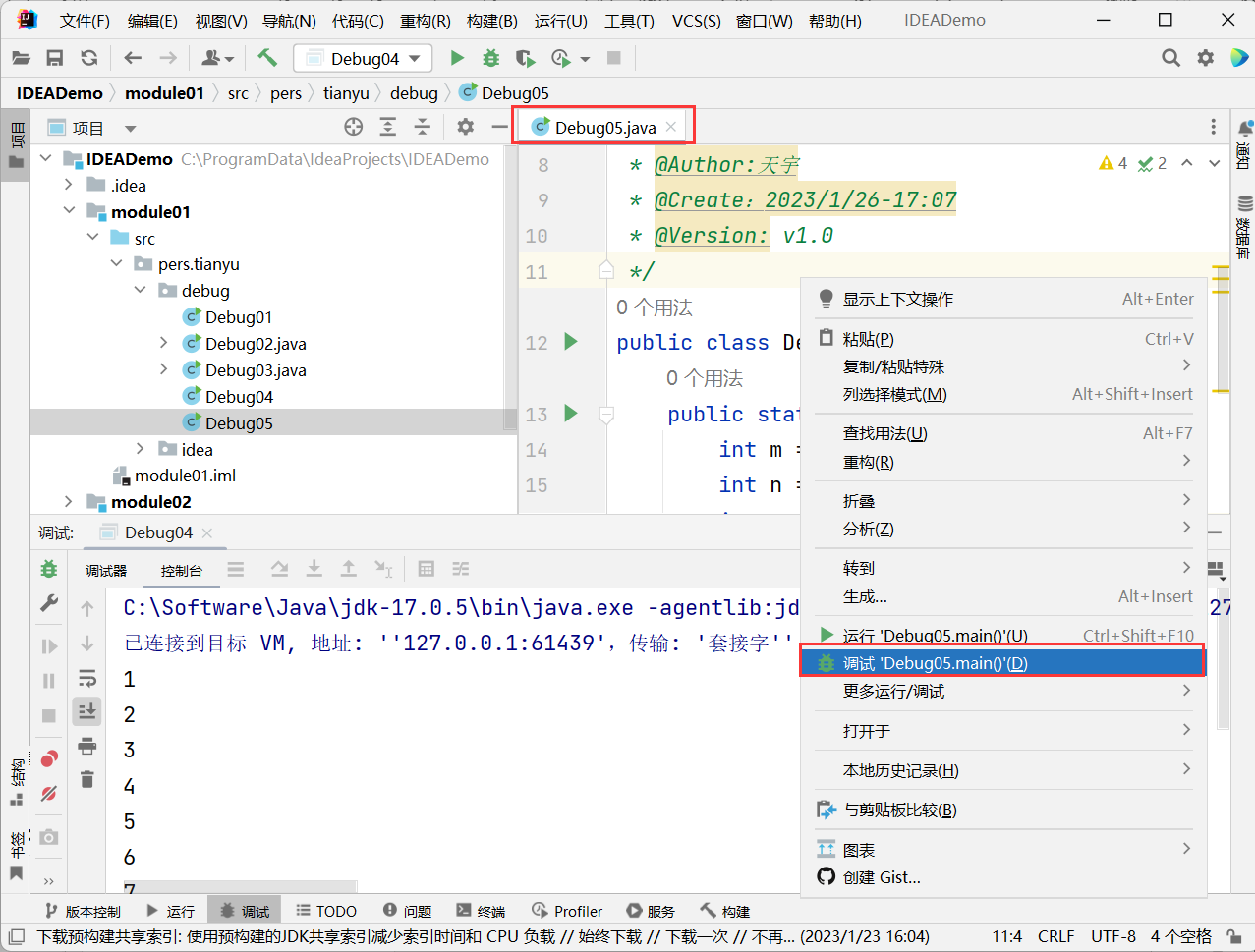
Task: Open the 重构(R) menu in menu bar
Action: [425, 21]
